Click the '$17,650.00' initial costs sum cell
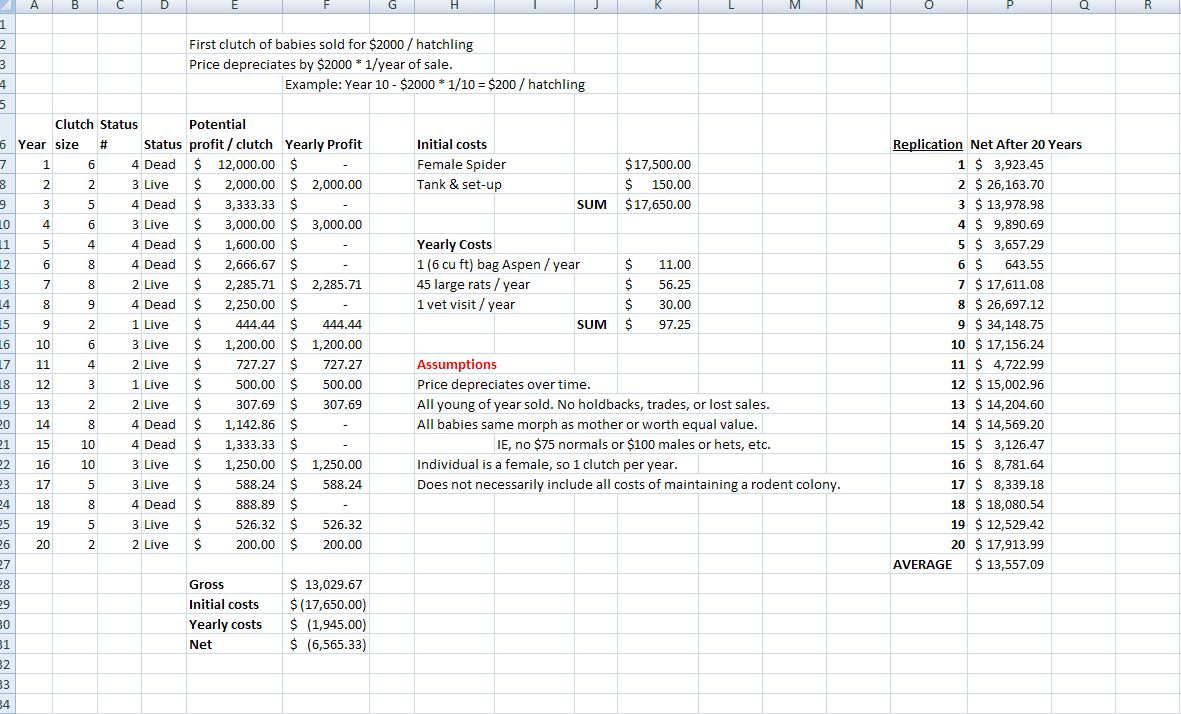1181x714 pixels. point(658,204)
